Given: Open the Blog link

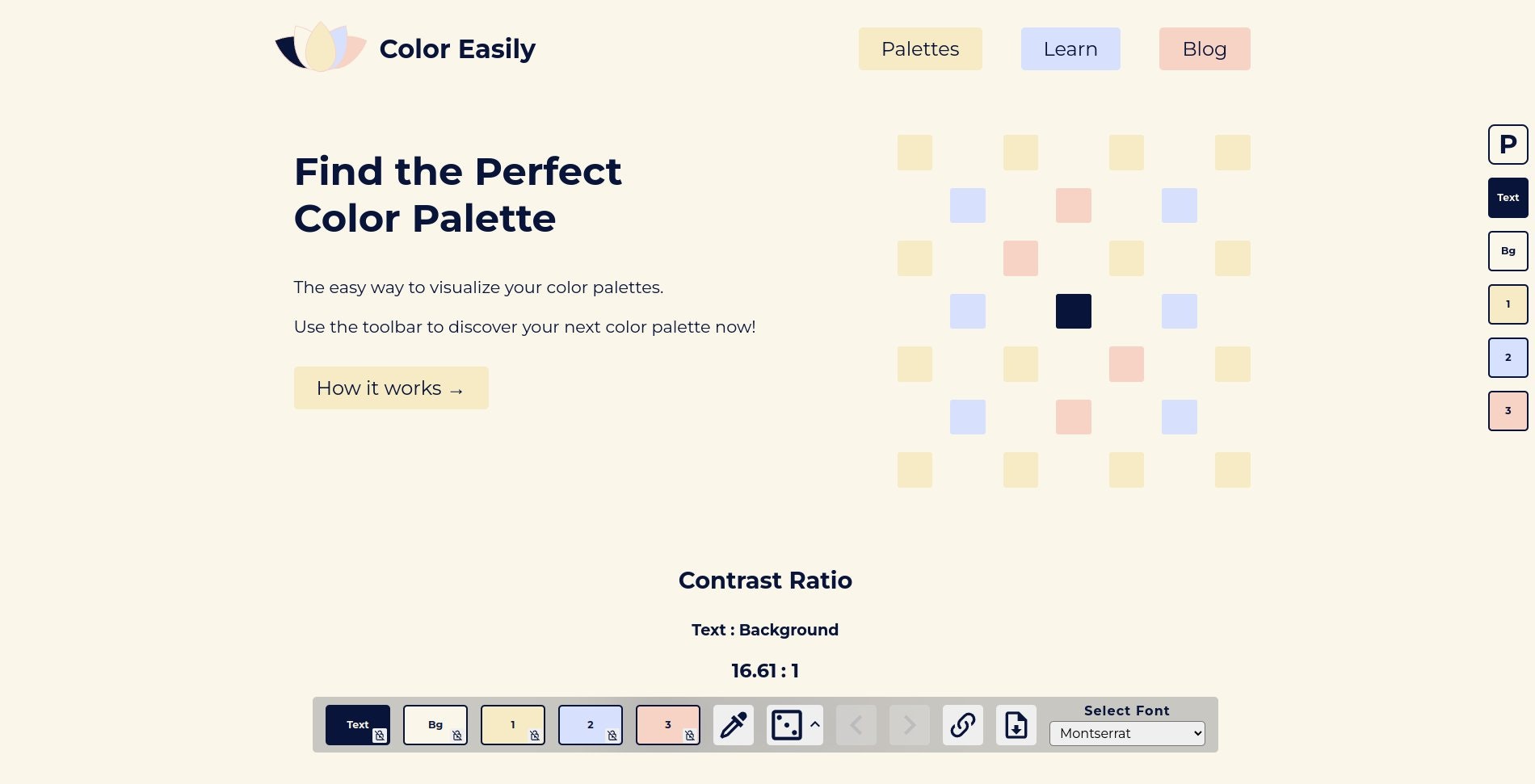Looking at the screenshot, I should point(1205,49).
